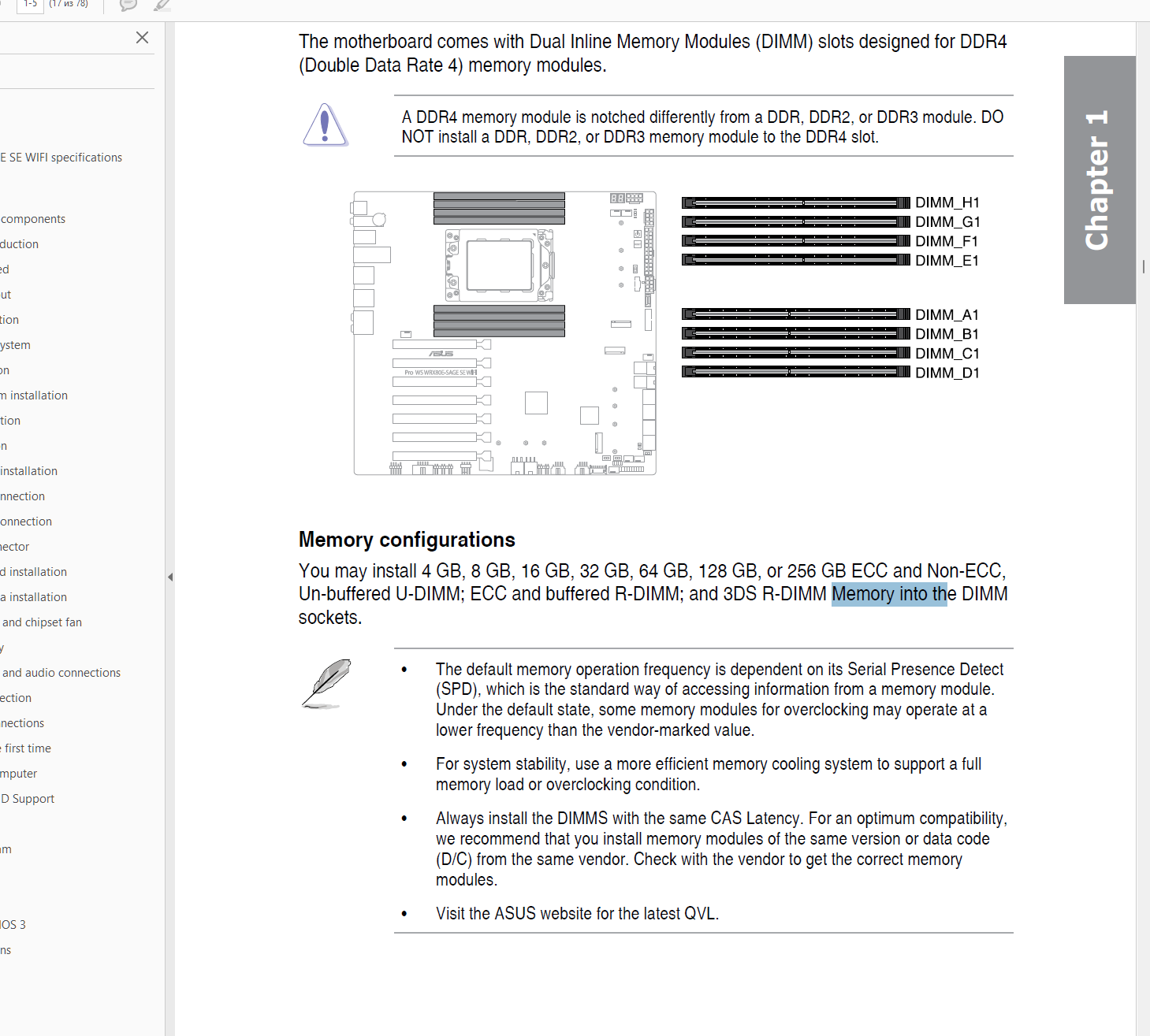1150x1036 pixels.
Task: Click the "Visit the ASUS website" line
Action: point(577,914)
